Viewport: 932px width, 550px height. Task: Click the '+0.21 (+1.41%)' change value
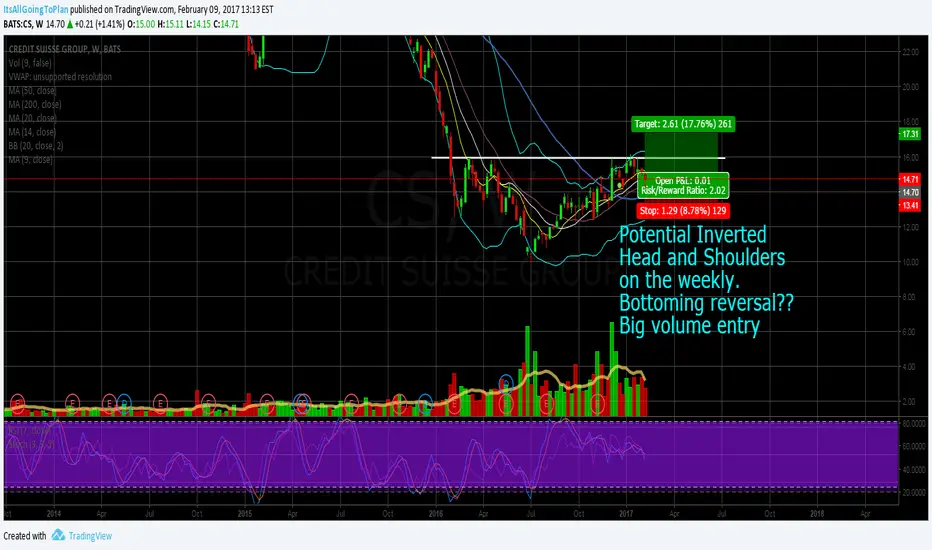tap(100, 24)
